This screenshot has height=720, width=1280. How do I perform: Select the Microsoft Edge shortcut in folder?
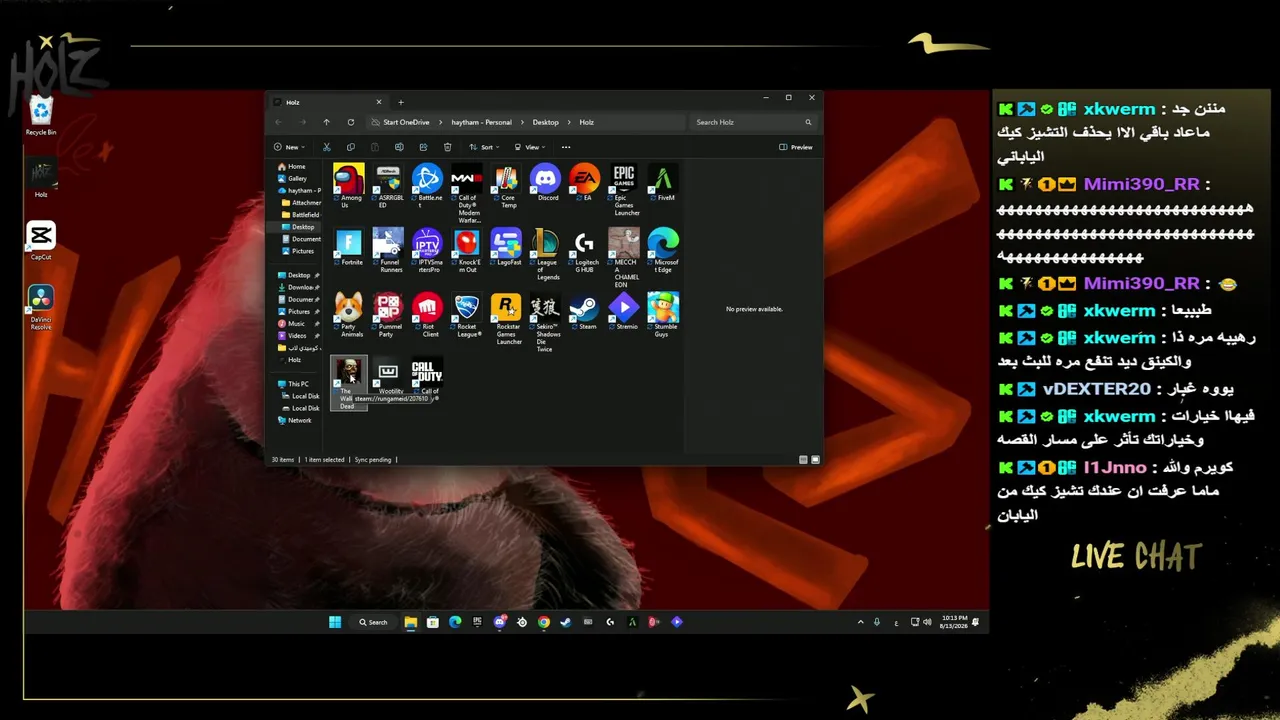(x=664, y=251)
